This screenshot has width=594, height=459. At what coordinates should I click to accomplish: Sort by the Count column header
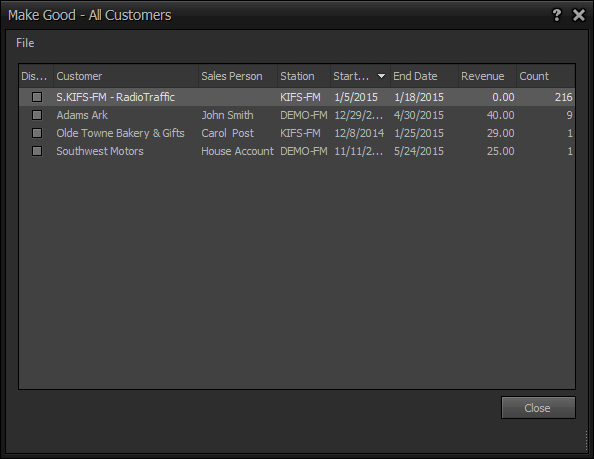click(546, 76)
